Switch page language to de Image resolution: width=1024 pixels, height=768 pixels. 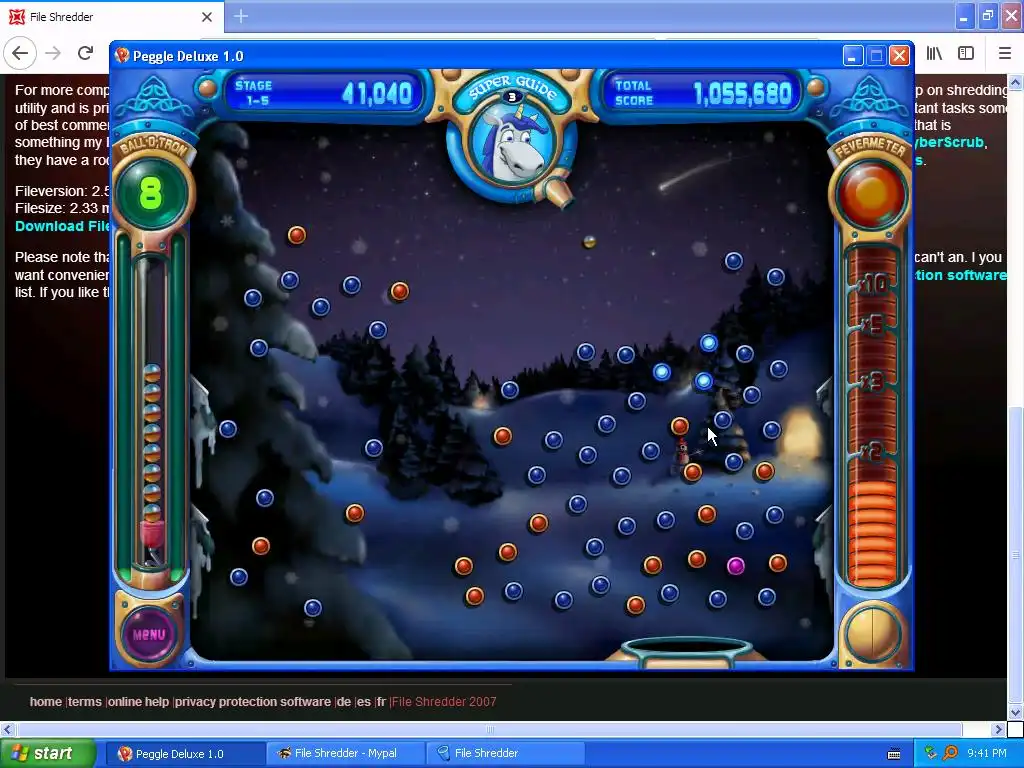(344, 701)
